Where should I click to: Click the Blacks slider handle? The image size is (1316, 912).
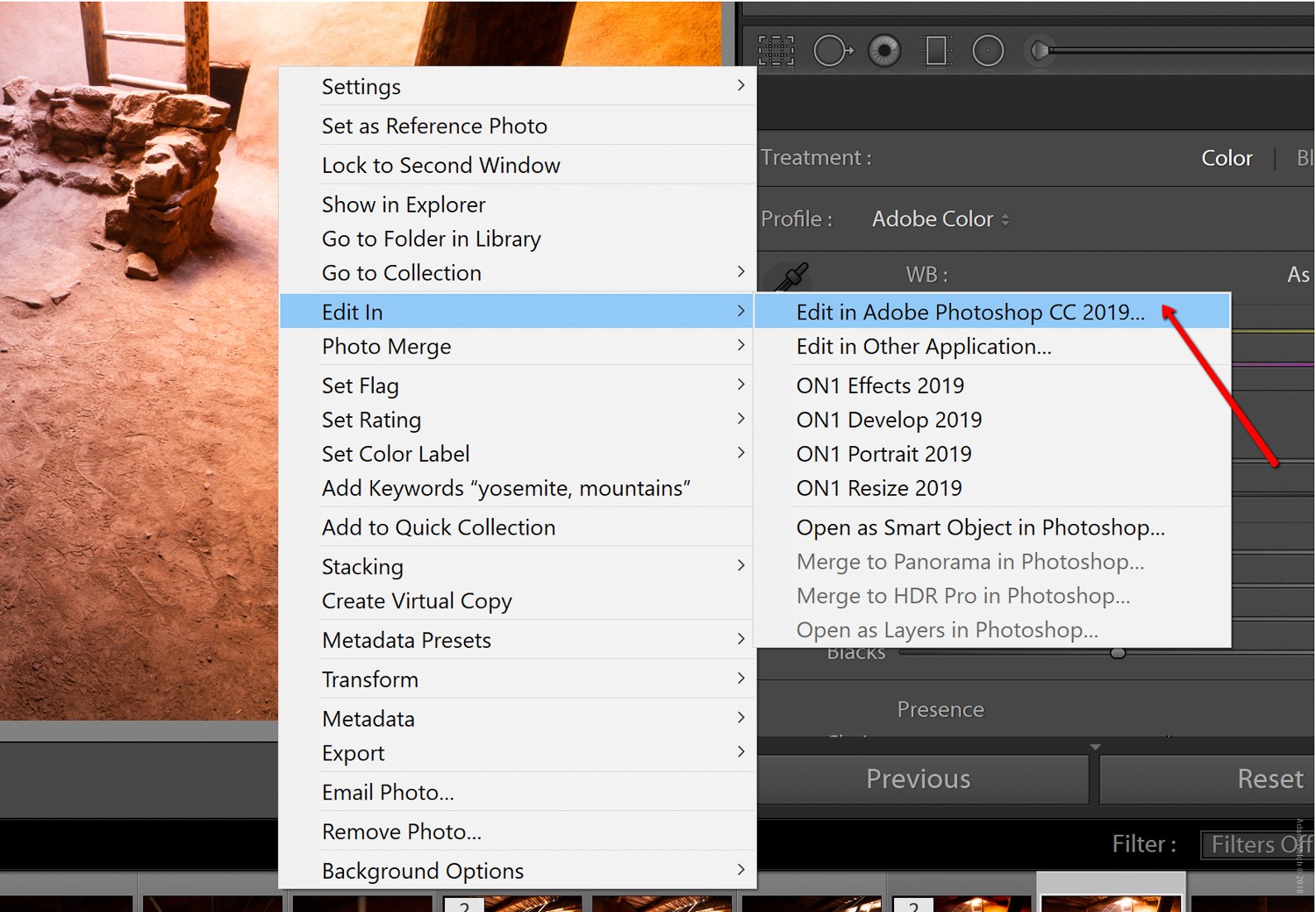click(1118, 653)
